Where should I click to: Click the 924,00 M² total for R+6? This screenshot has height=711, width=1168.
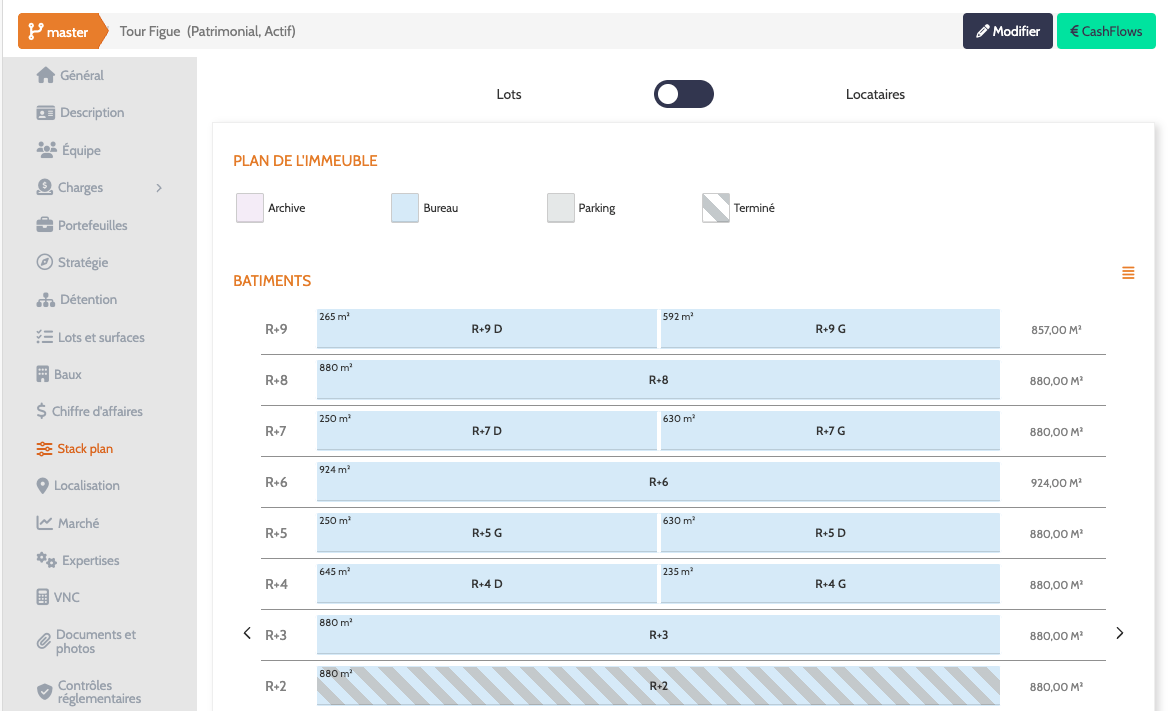coord(1056,483)
